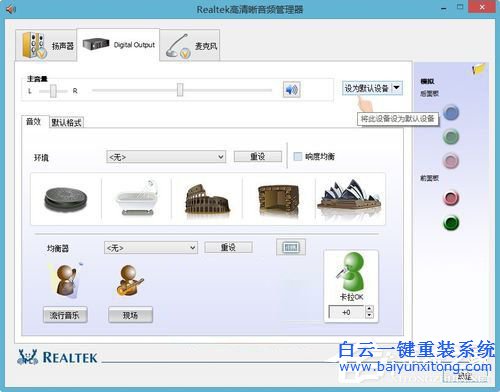500x392 pixels.
Task: Click the title bar speaker icon
Action: (x=11, y=9)
